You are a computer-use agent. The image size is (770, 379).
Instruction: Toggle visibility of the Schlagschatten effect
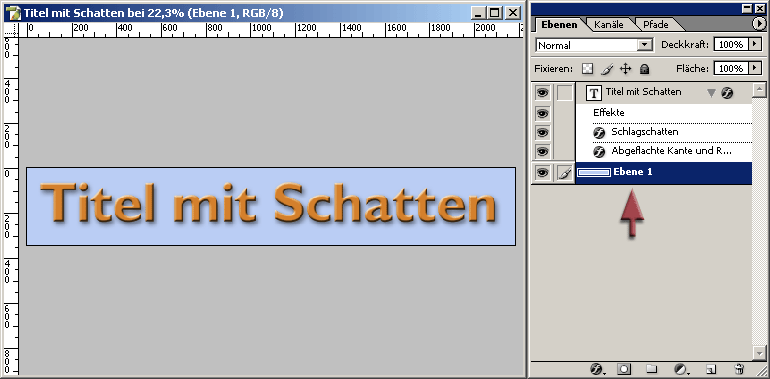[542, 132]
